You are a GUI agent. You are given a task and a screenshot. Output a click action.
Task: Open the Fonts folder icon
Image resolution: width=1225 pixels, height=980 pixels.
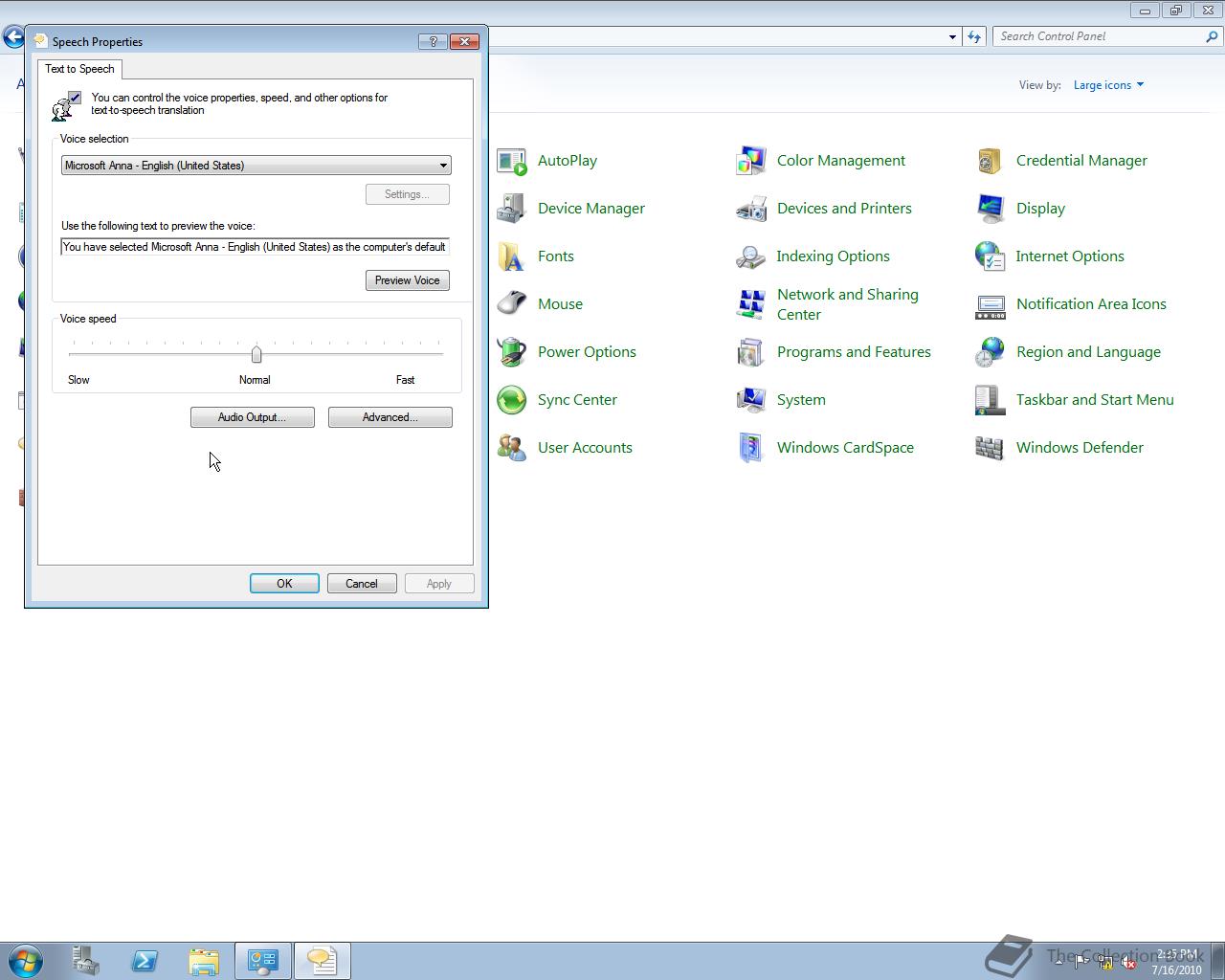click(x=512, y=256)
